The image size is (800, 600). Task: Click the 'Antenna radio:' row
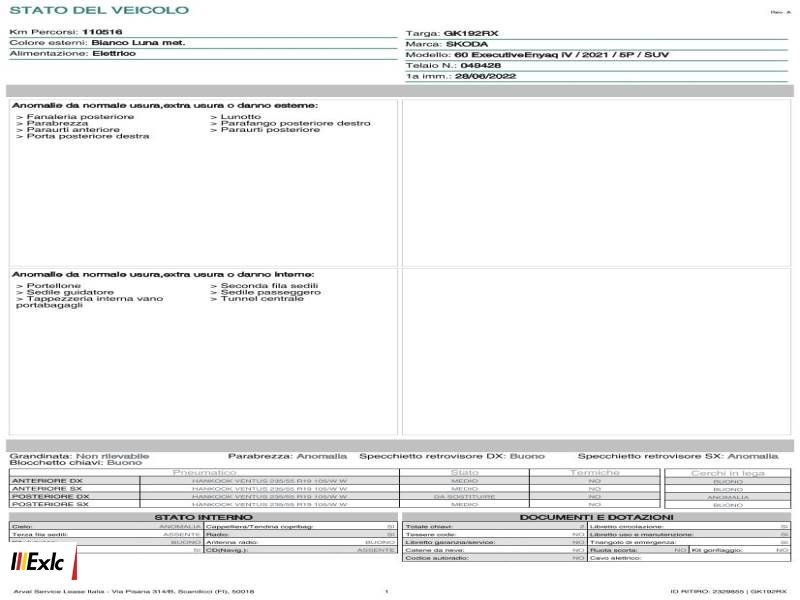(x=300, y=542)
